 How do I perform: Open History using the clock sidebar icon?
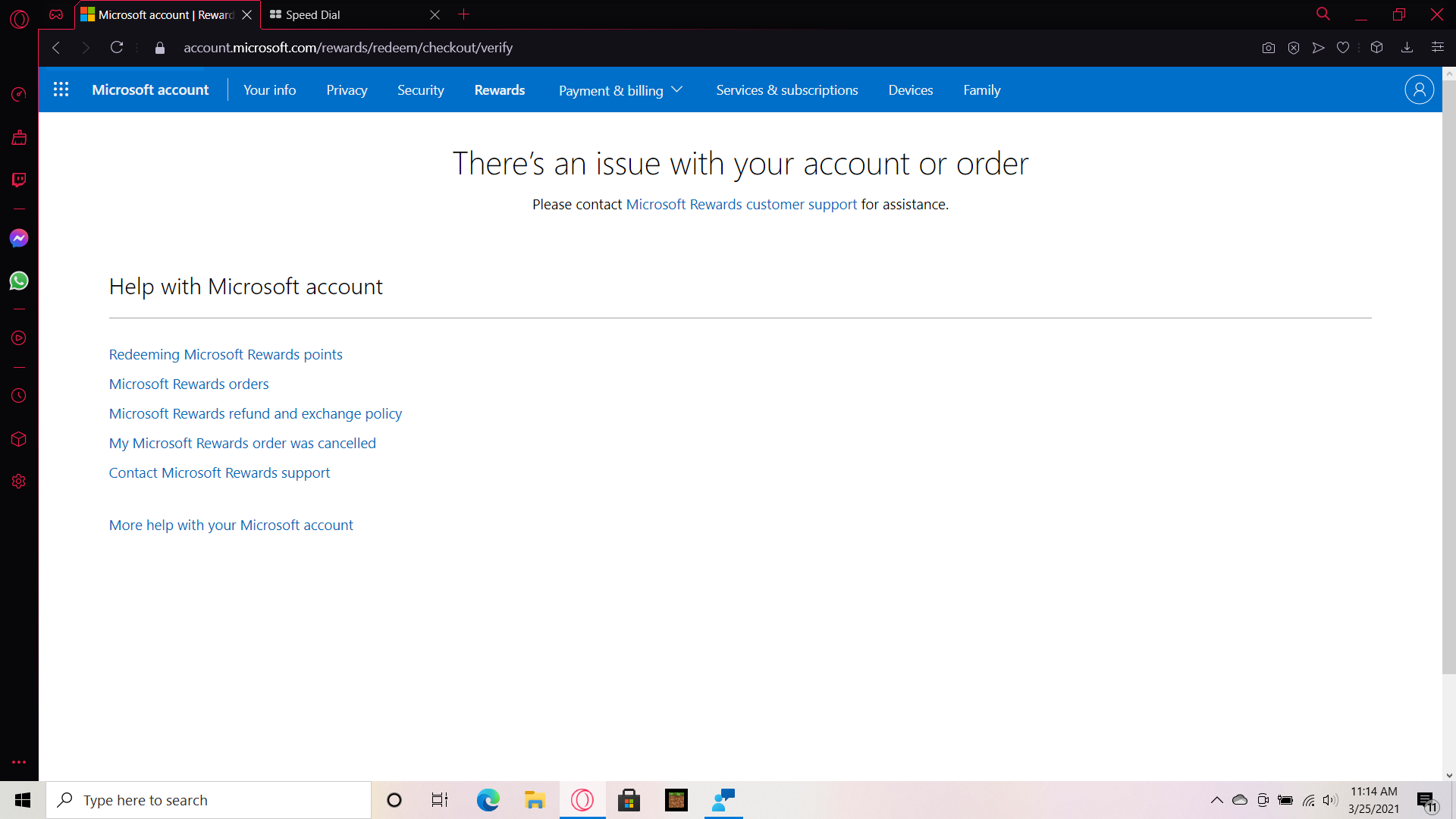click(x=18, y=395)
